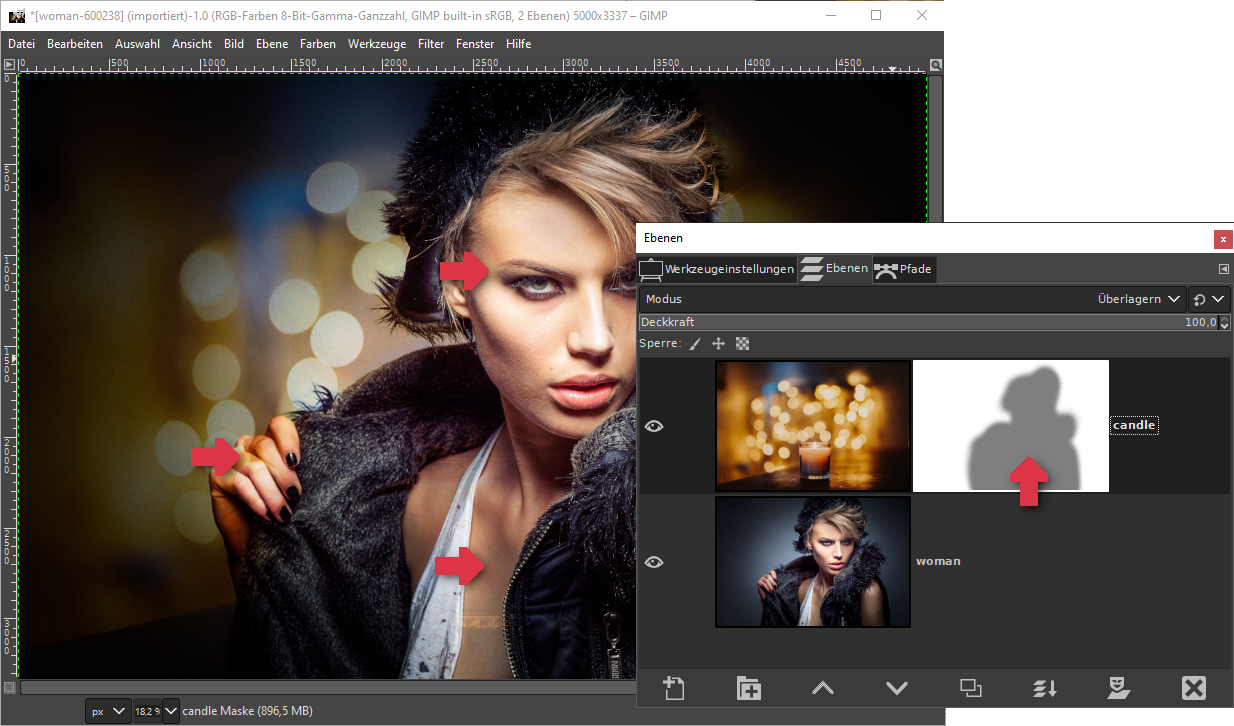Reset the blend mode with the reset arrow
The image size is (1234, 726).
(x=1199, y=298)
